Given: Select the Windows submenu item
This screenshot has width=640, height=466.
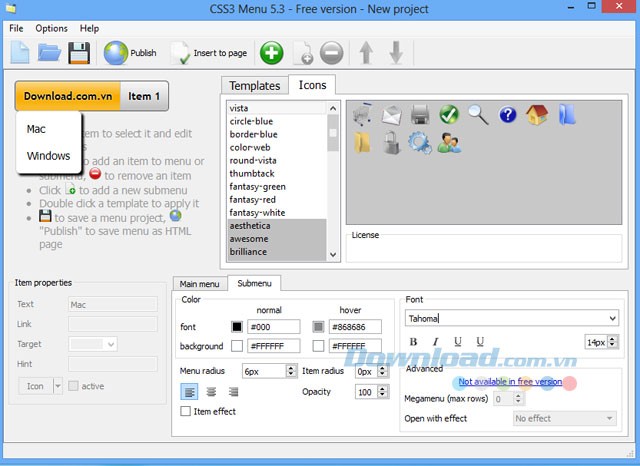Looking at the screenshot, I should point(48,156).
